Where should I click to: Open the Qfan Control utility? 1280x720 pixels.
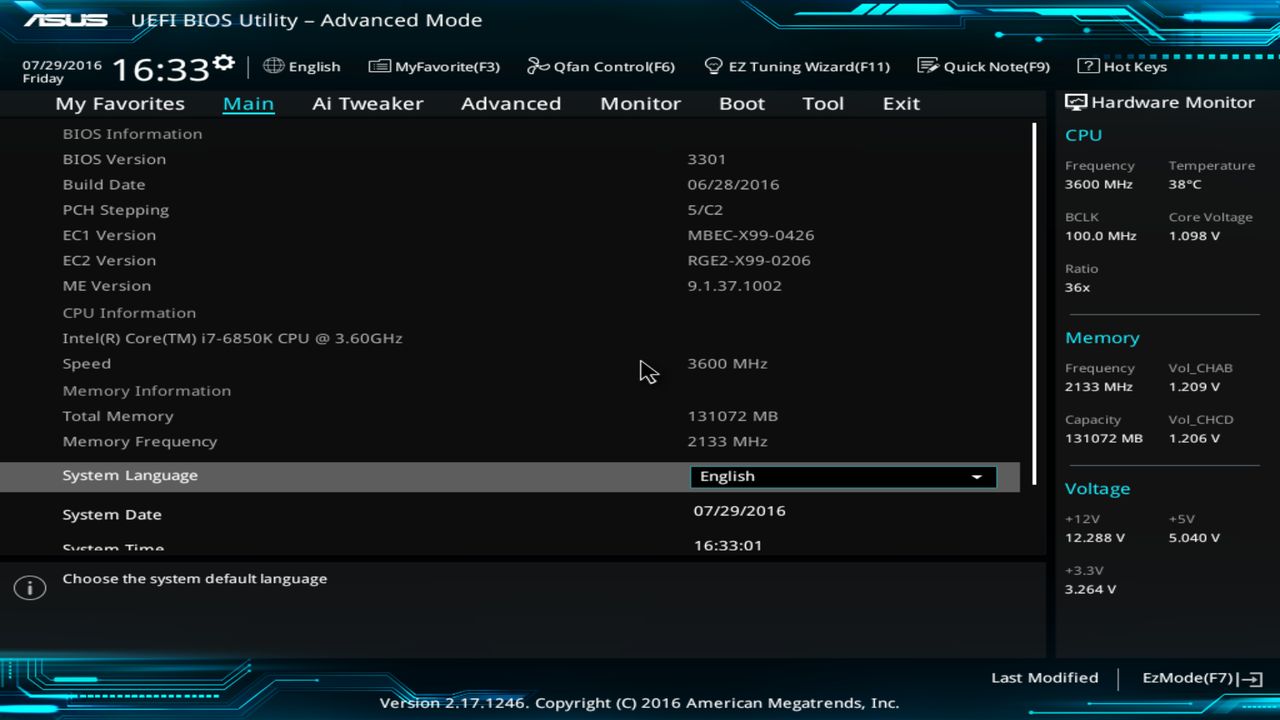click(x=600, y=66)
